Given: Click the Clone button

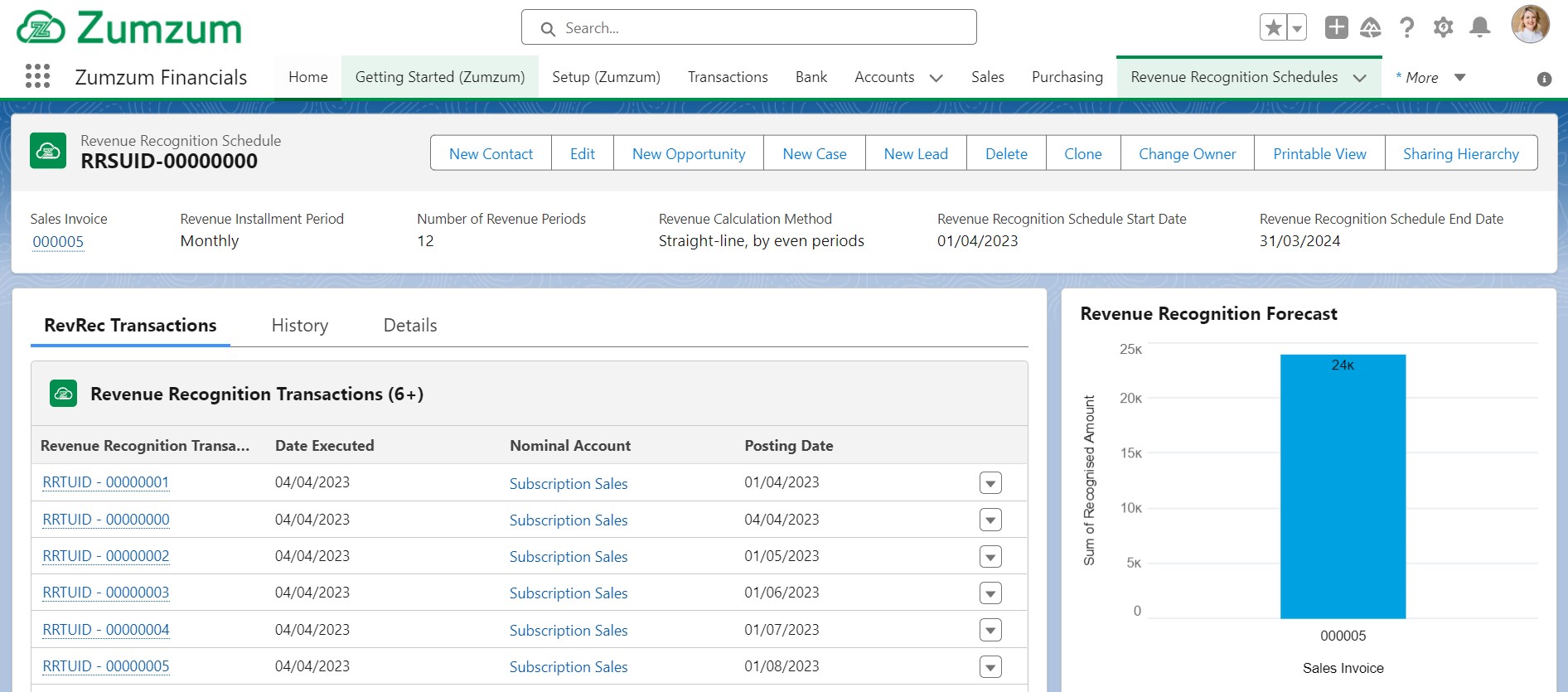Looking at the screenshot, I should (x=1083, y=153).
